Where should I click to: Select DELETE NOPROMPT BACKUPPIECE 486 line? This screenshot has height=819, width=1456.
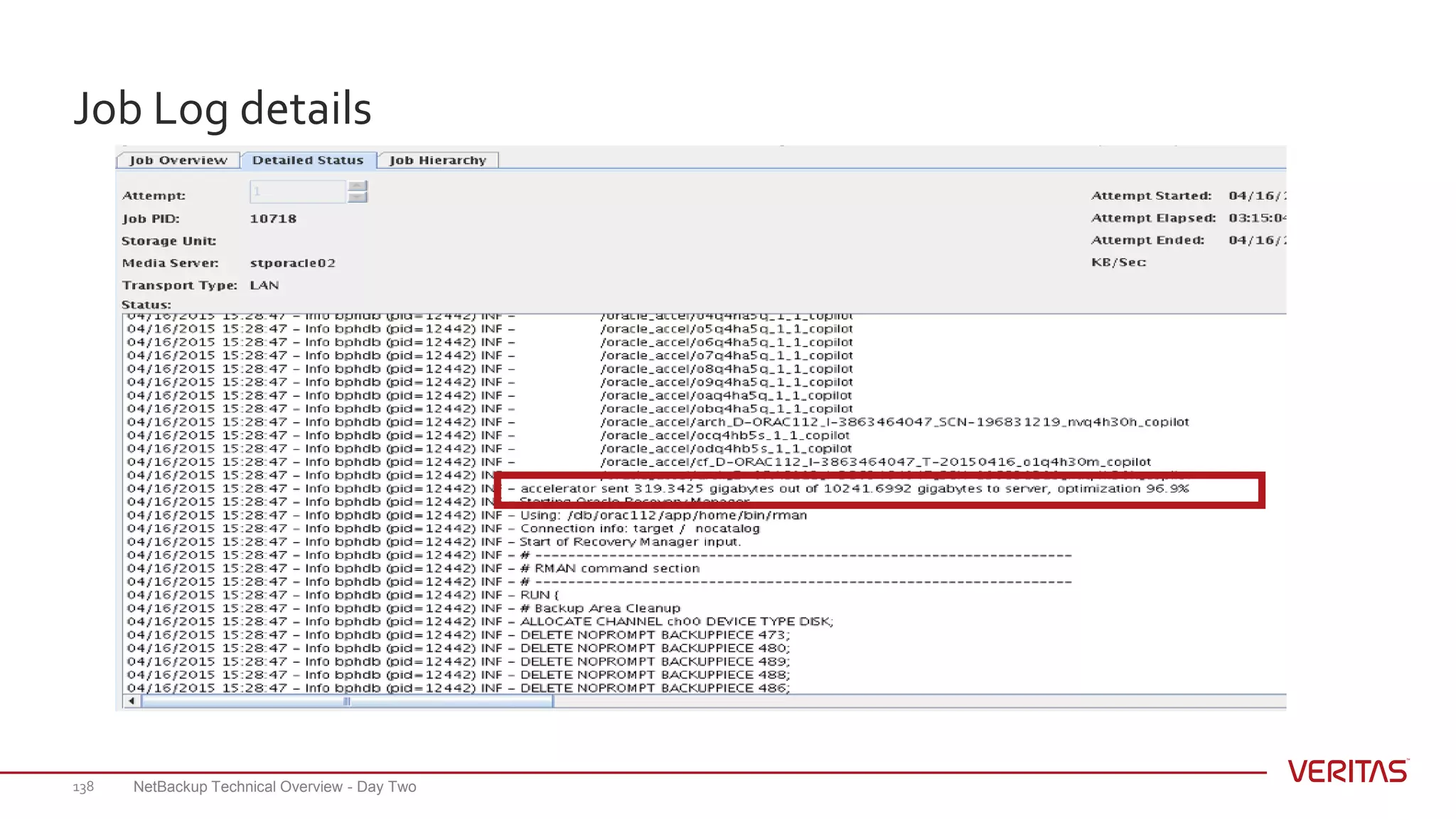coord(459,687)
